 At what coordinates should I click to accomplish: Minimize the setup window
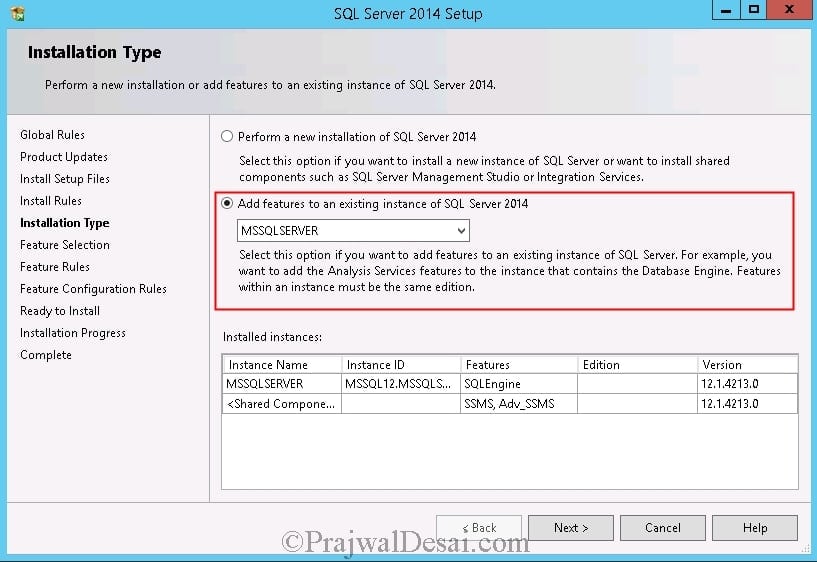tap(726, 10)
